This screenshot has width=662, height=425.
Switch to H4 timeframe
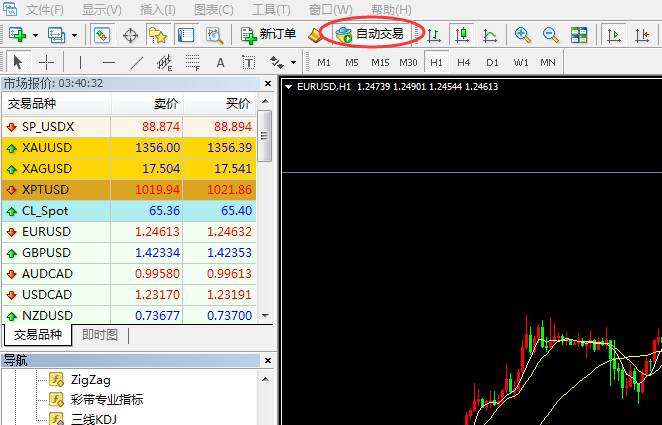click(x=464, y=62)
